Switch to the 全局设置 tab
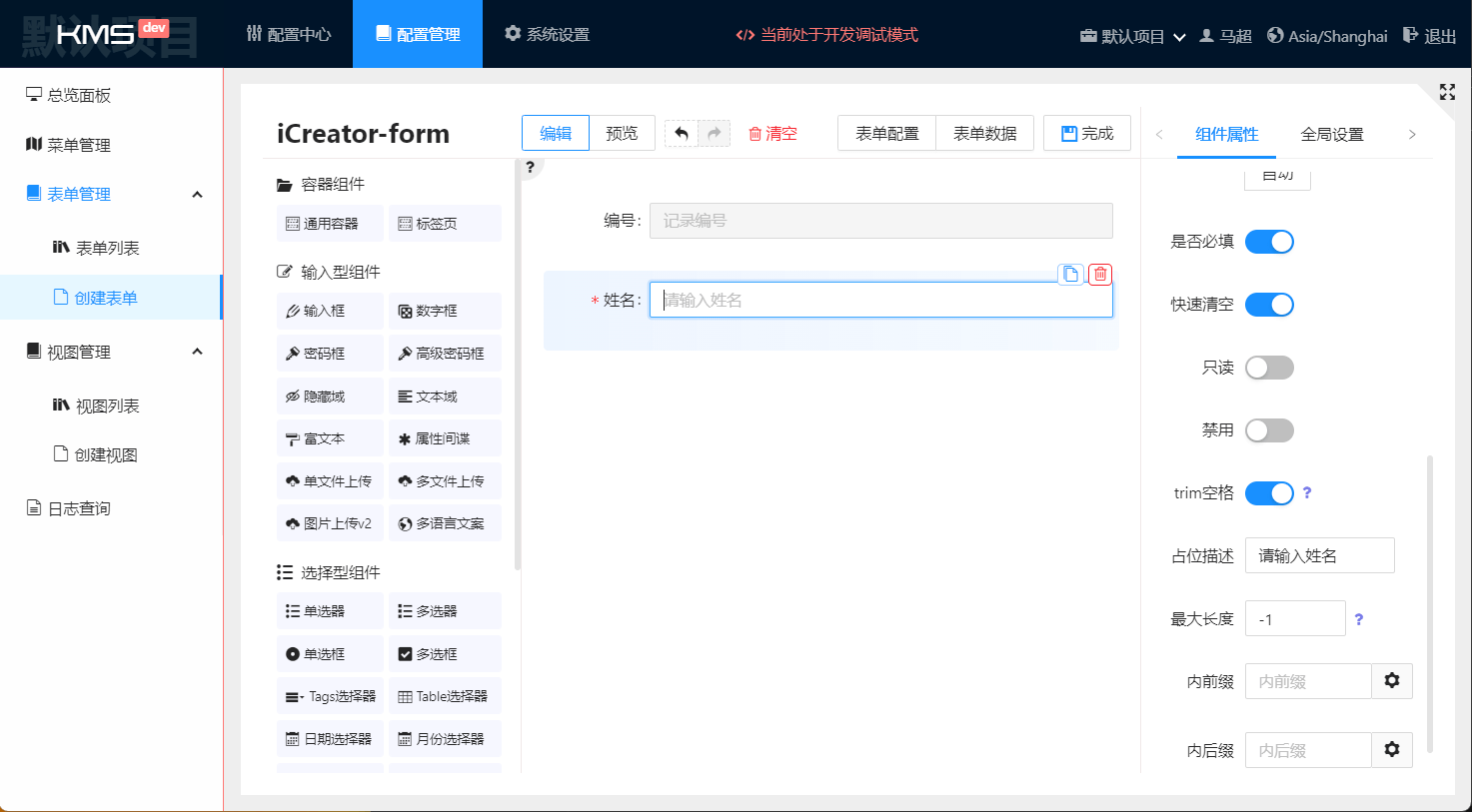 1331,134
